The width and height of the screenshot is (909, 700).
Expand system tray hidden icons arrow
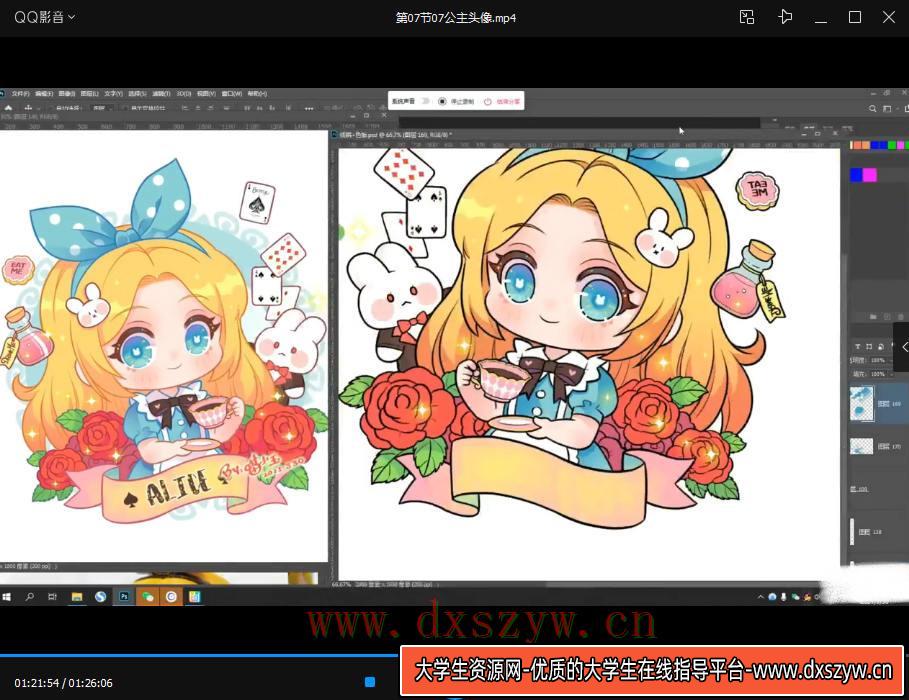tap(761, 596)
